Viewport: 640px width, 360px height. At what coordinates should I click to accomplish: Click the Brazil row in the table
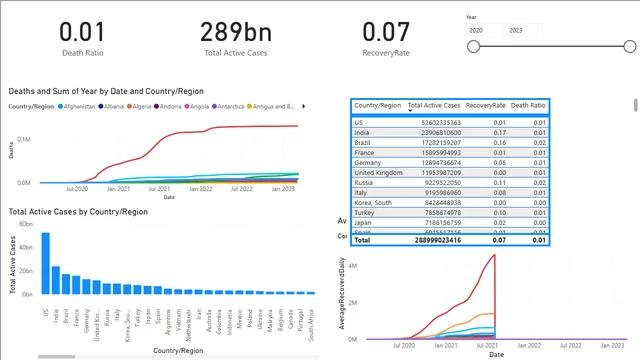point(450,142)
